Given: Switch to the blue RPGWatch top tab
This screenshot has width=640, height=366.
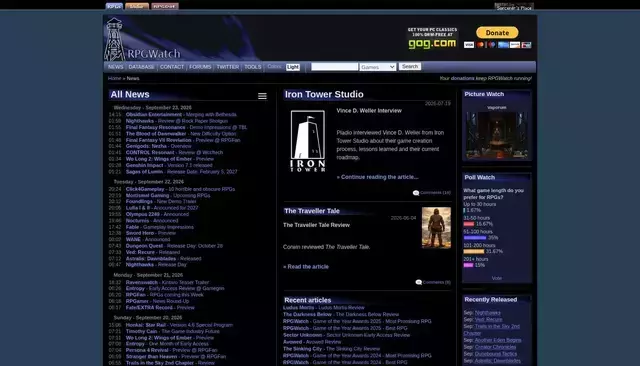Looking at the screenshot, I should point(114,6).
